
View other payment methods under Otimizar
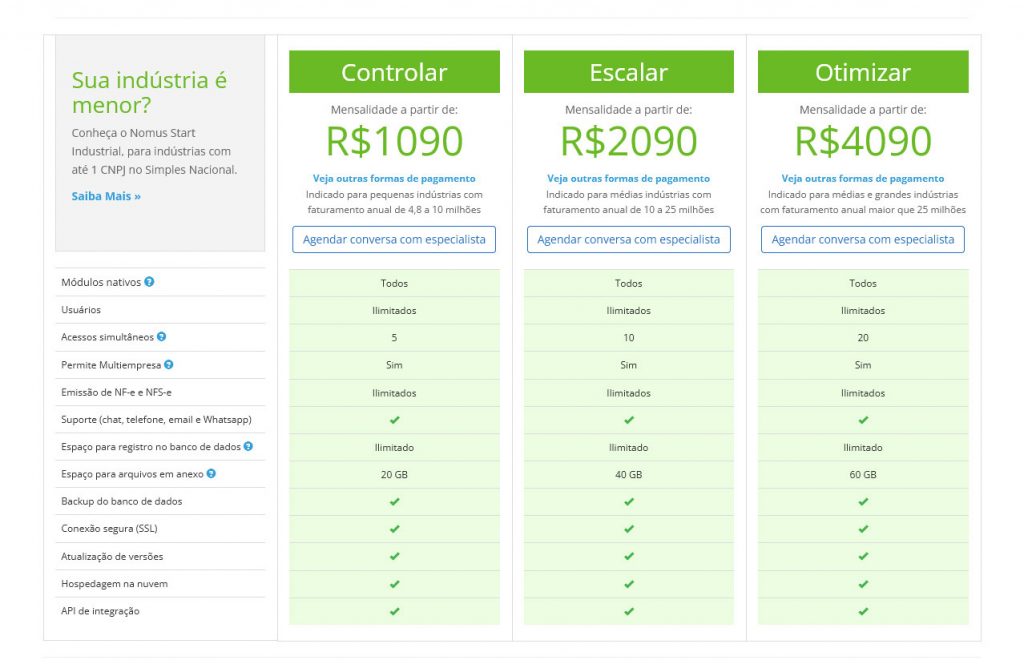point(863,179)
